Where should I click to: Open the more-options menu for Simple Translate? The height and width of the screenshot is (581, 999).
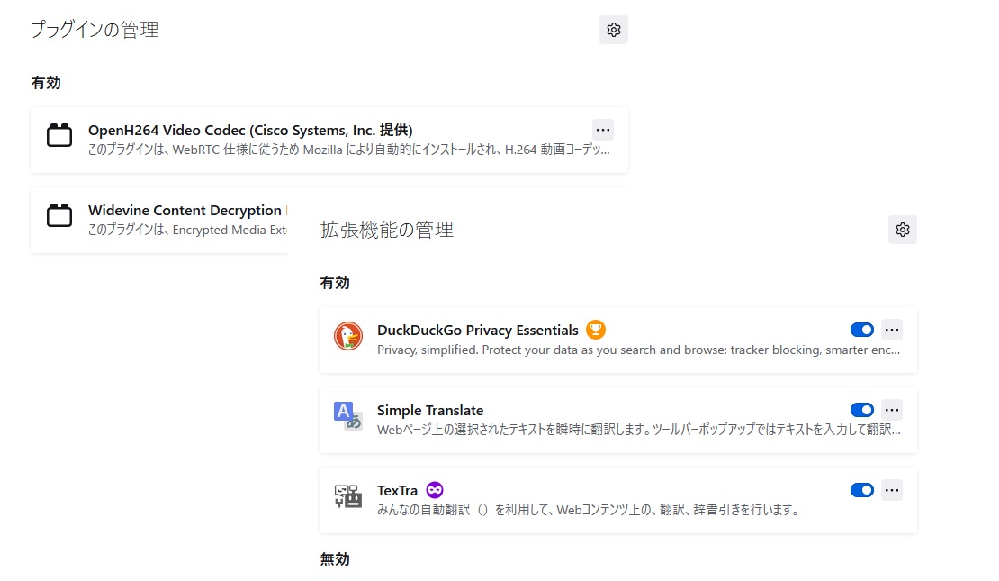point(892,410)
